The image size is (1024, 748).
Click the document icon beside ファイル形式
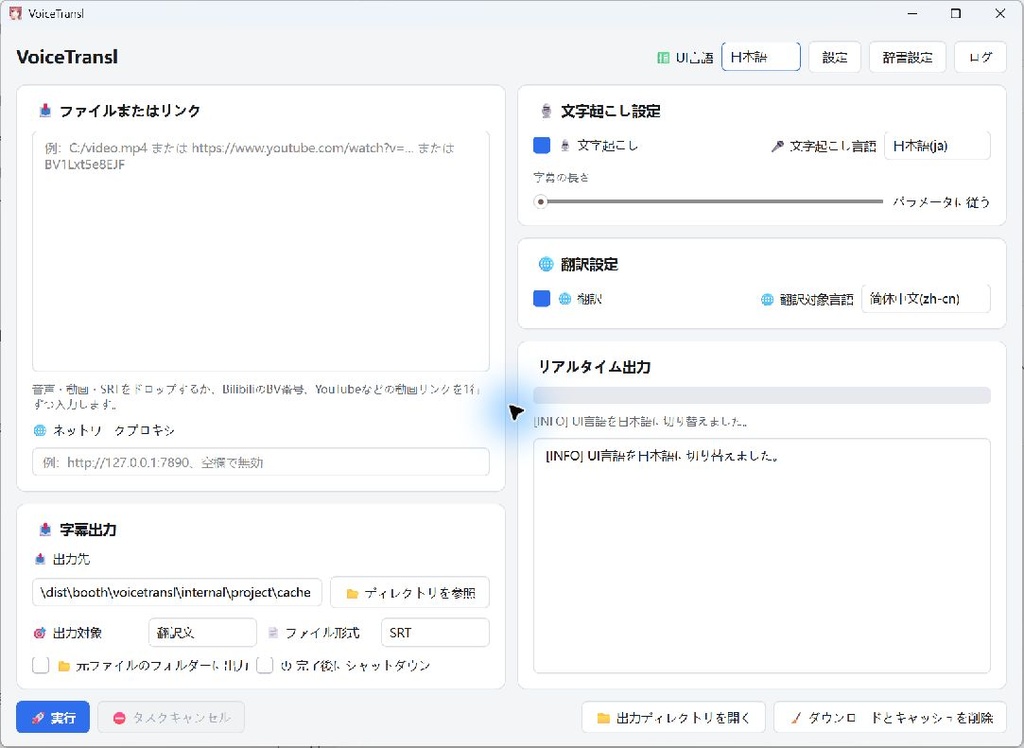[273, 633]
